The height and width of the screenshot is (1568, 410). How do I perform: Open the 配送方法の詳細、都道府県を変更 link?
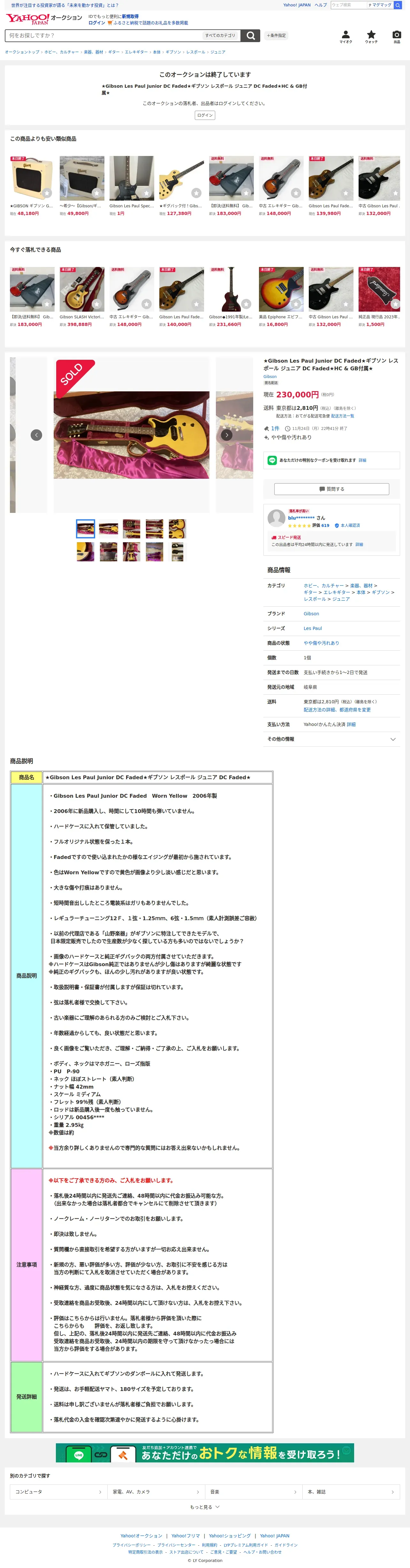pos(337,710)
